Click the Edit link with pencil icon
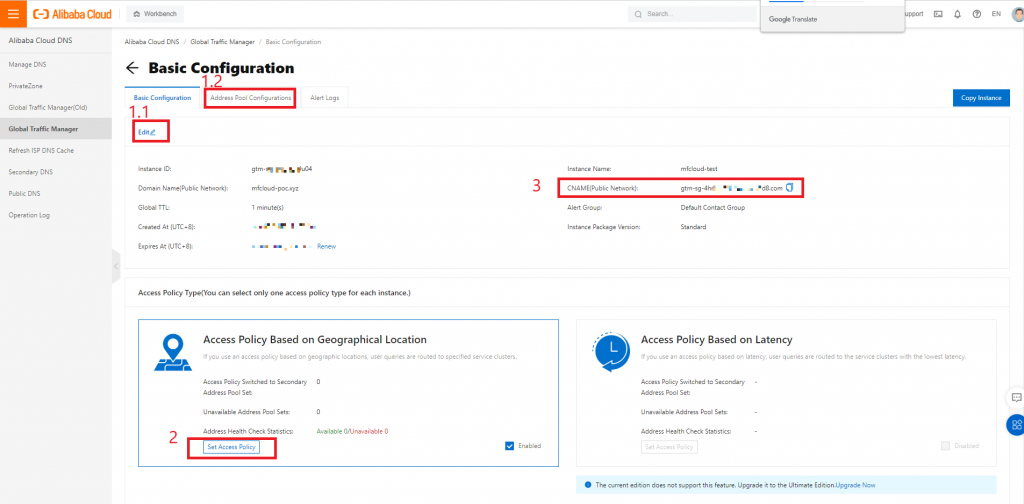1024x504 pixels. click(147, 132)
